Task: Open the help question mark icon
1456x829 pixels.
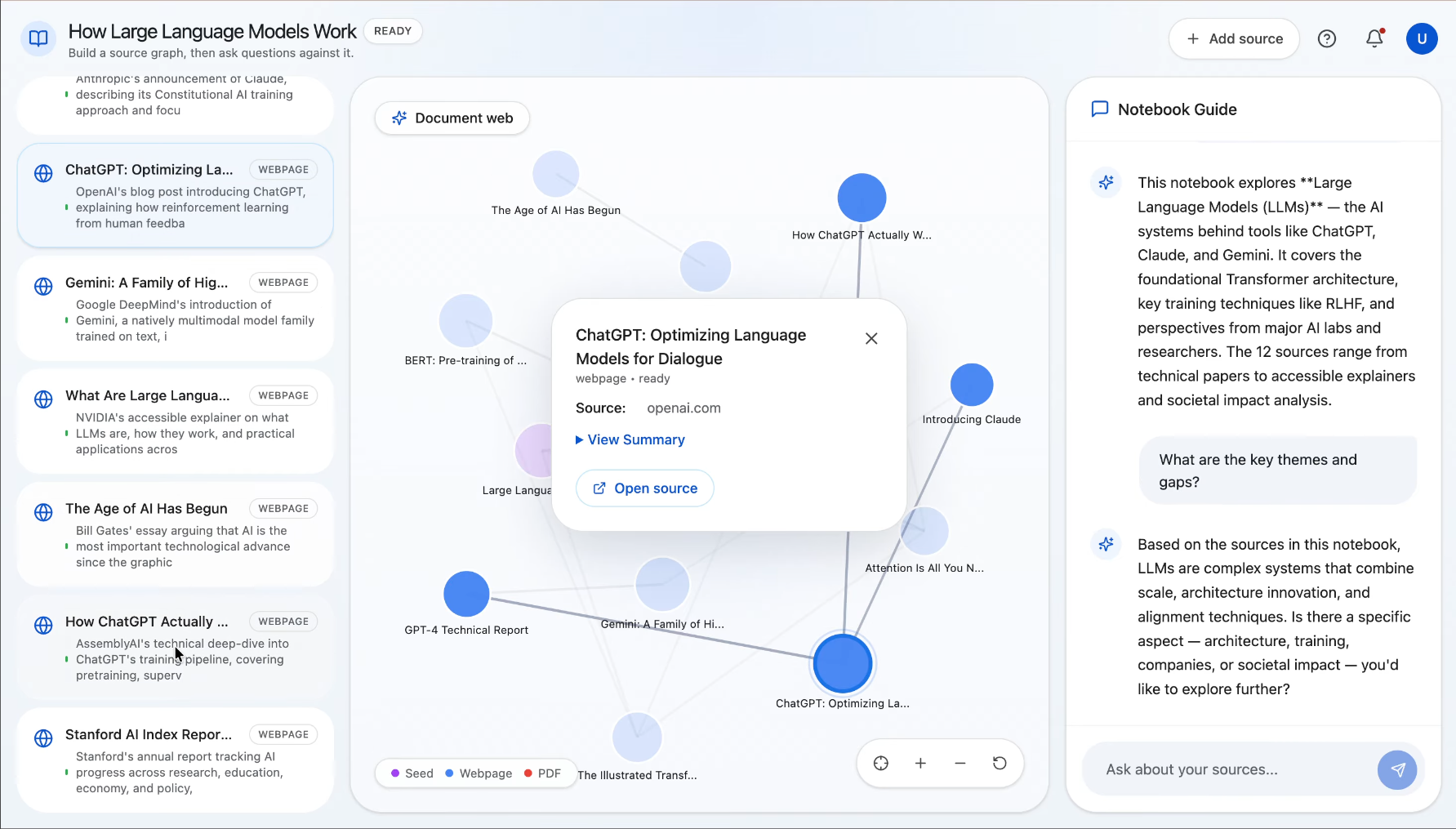Action: click(1327, 38)
